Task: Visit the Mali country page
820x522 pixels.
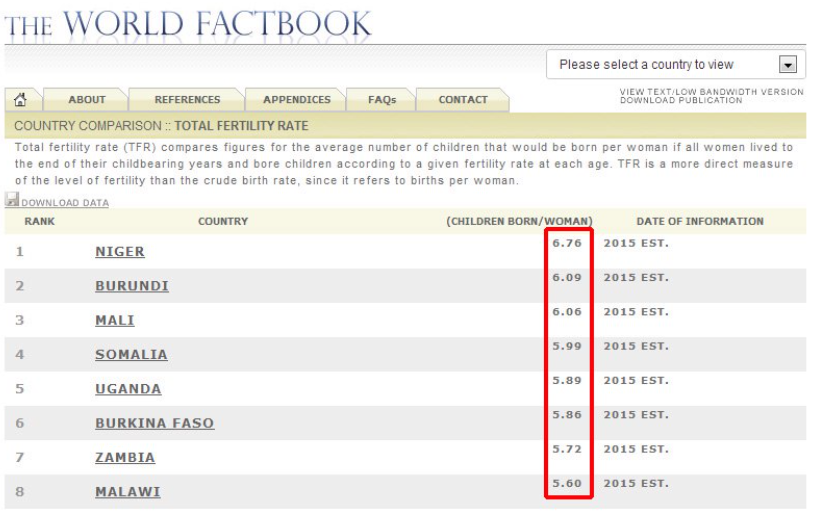Action: (x=115, y=321)
